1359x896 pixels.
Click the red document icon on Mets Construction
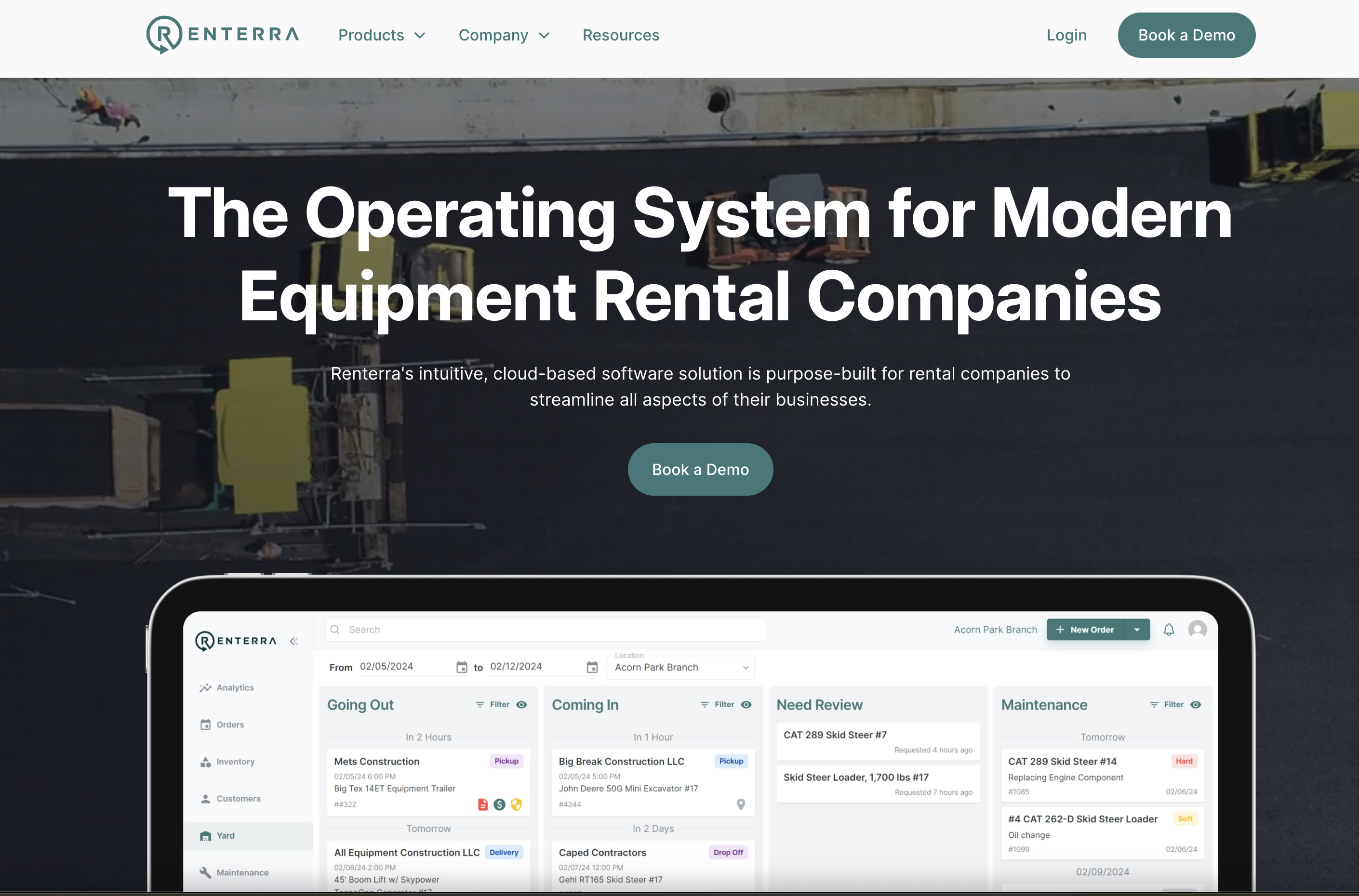click(483, 804)
